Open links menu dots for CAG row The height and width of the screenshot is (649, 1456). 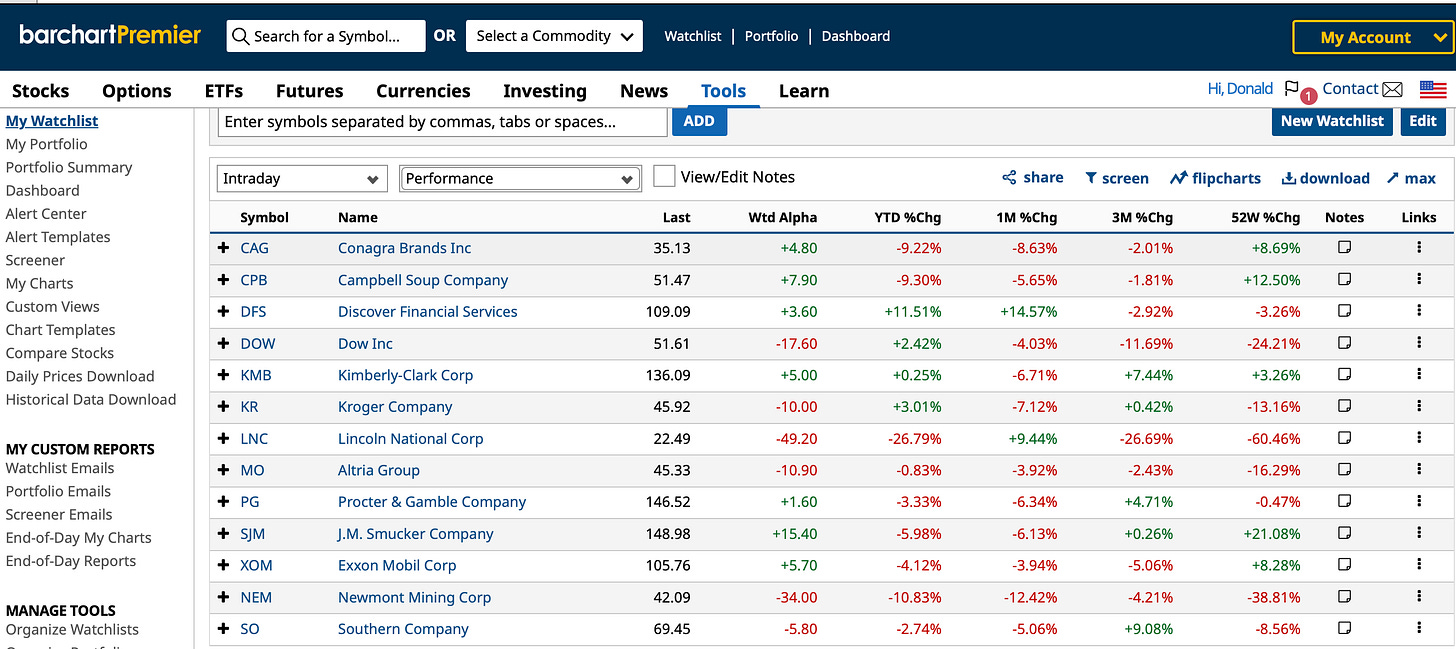point(1419,247)
